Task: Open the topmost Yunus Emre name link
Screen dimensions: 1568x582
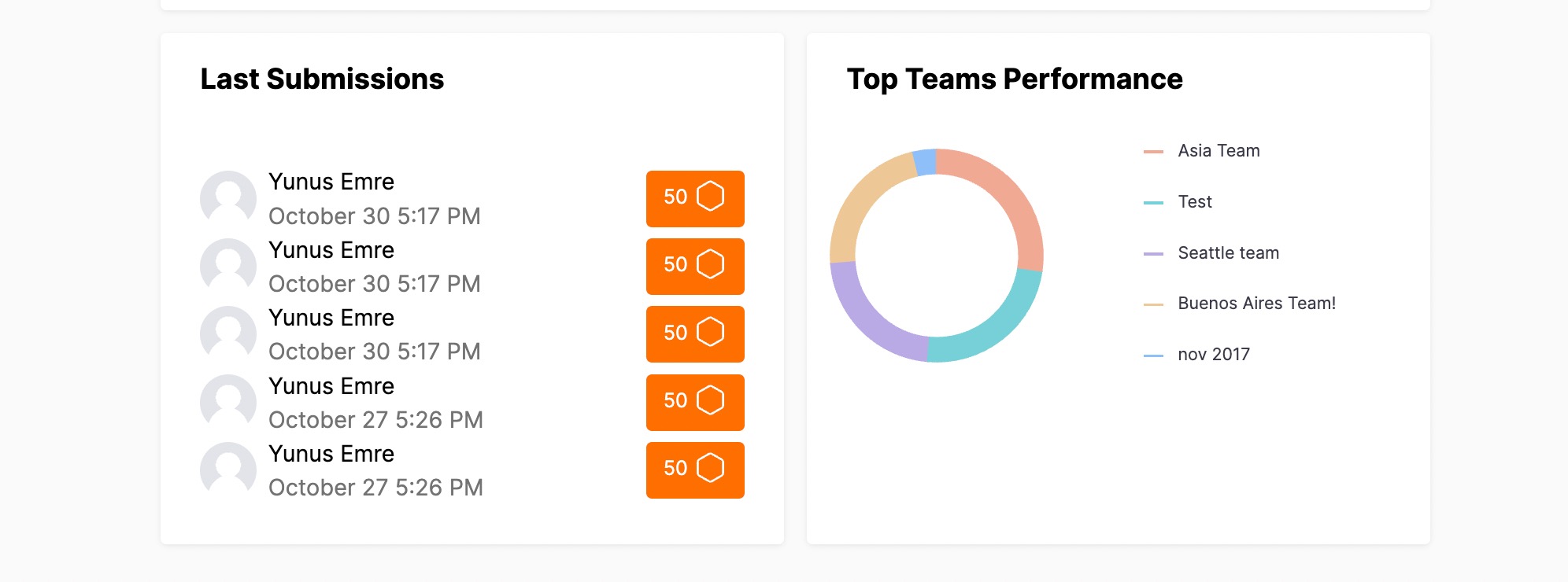Action: click(331, 182)
